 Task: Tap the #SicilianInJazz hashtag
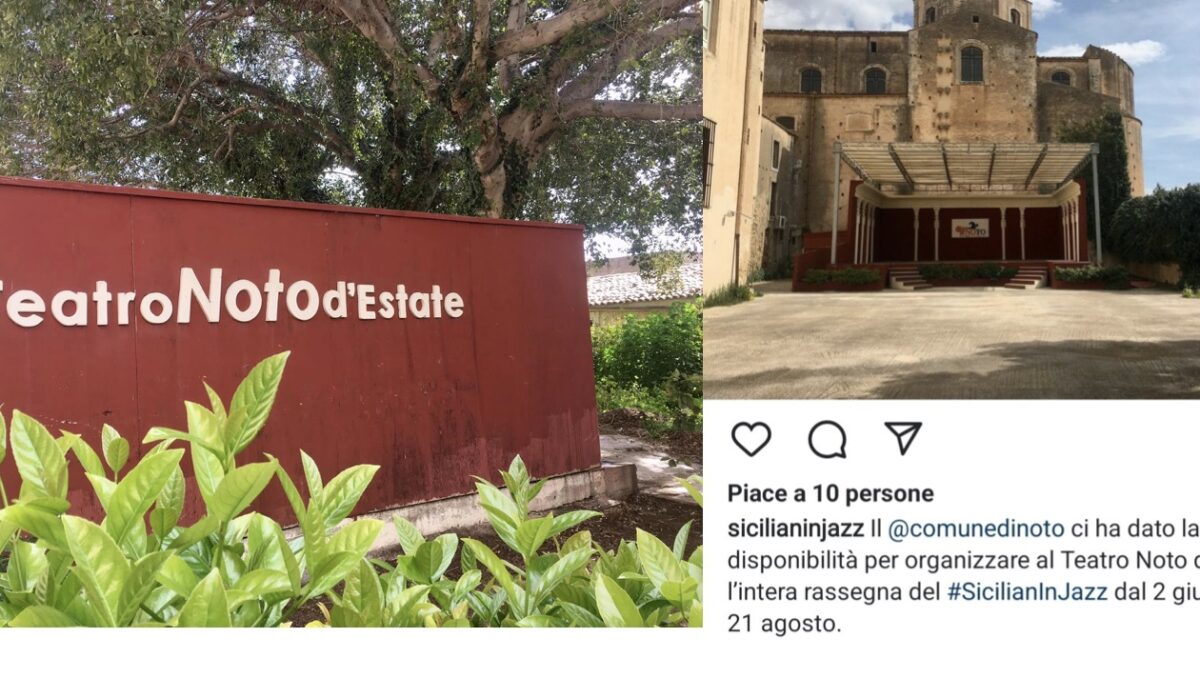(x=1027, y=591)
